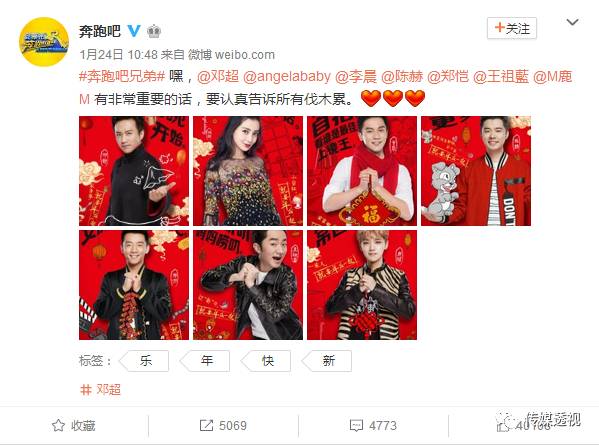
Task: Click the weibo.com source link
Action: (245, 55)
